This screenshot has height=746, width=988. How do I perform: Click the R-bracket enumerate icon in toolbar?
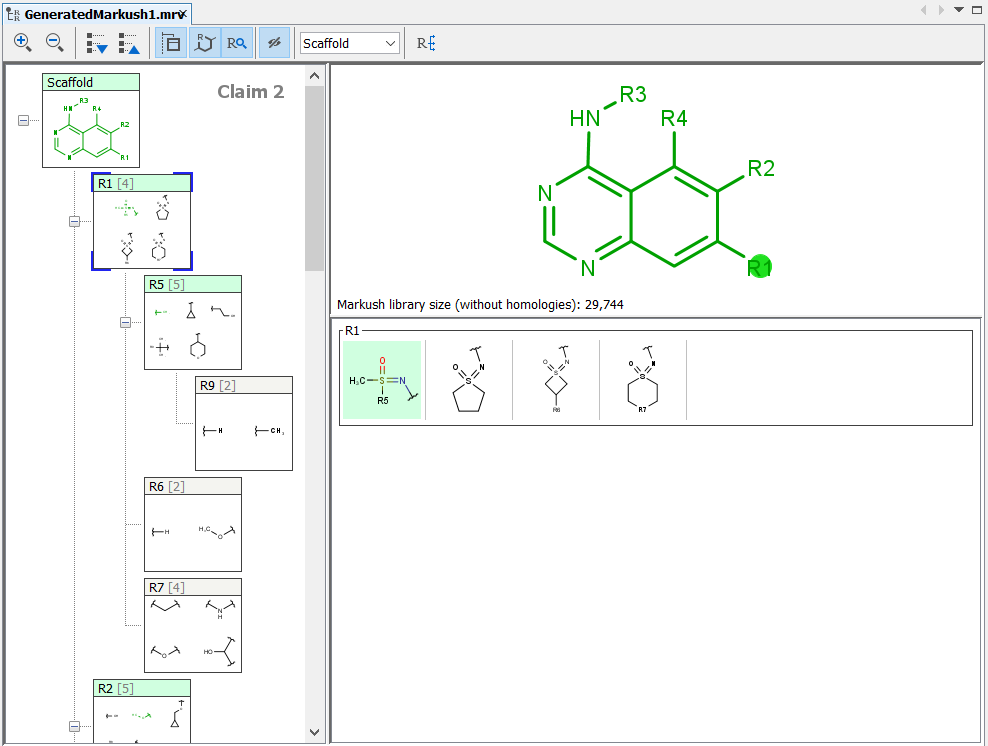pyautogui.click(x=426, y=43)
